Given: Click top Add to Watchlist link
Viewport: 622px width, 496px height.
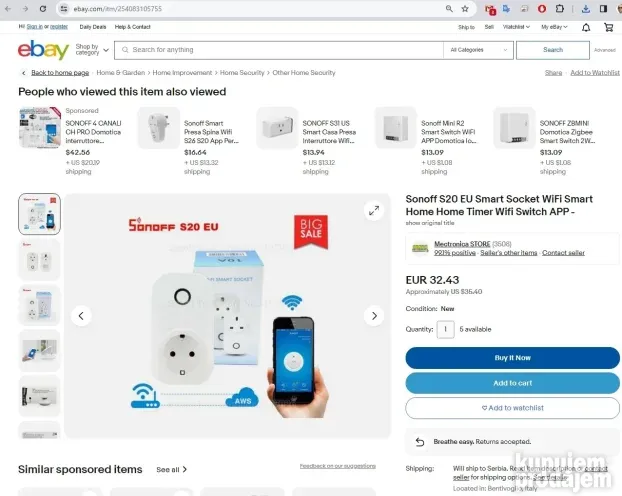Looking at the screenshot, I should (595, 73).
